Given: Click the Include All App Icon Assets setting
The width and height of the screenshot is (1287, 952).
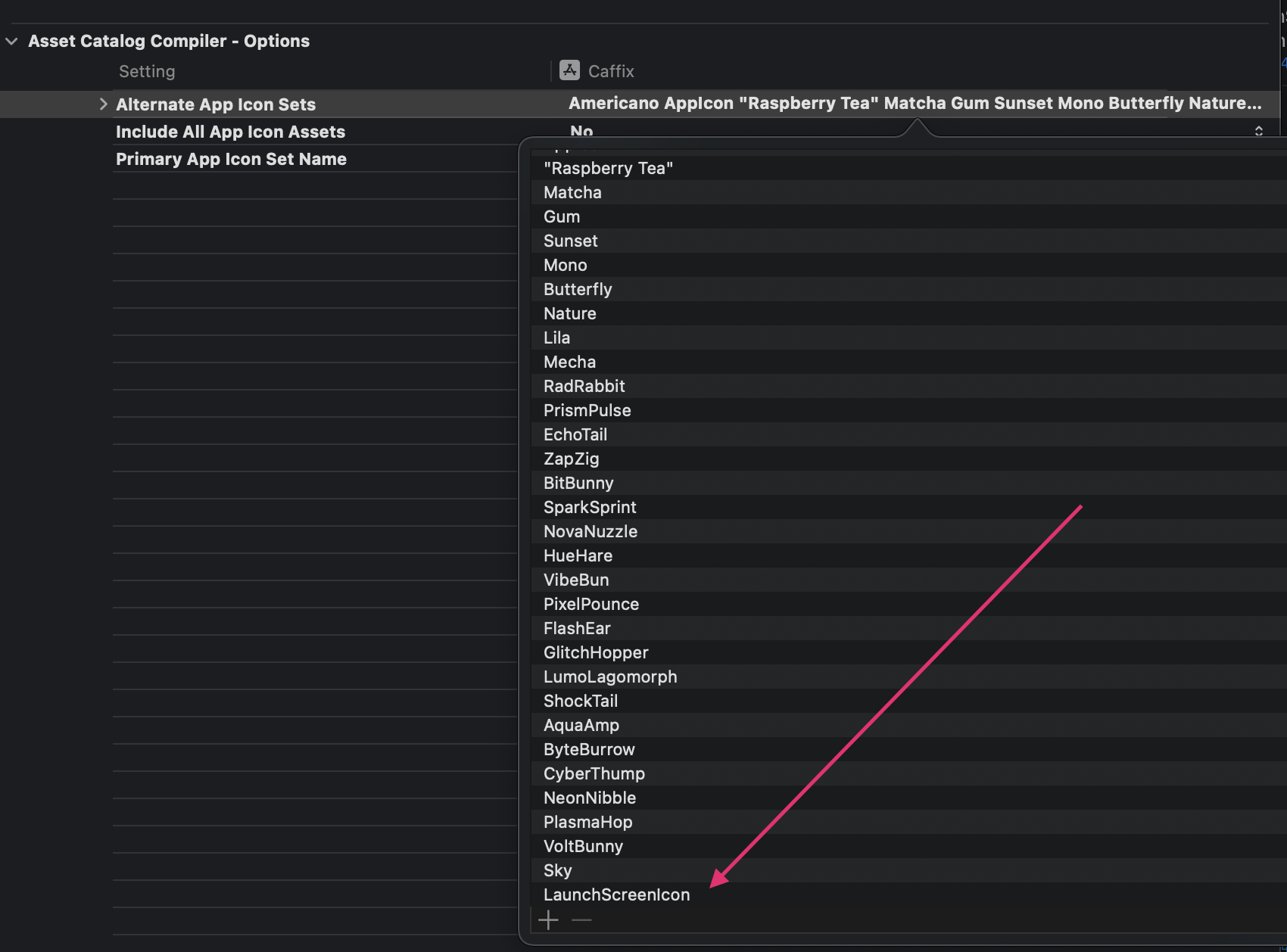Looking at the screenshot, I should pos(230,132).
